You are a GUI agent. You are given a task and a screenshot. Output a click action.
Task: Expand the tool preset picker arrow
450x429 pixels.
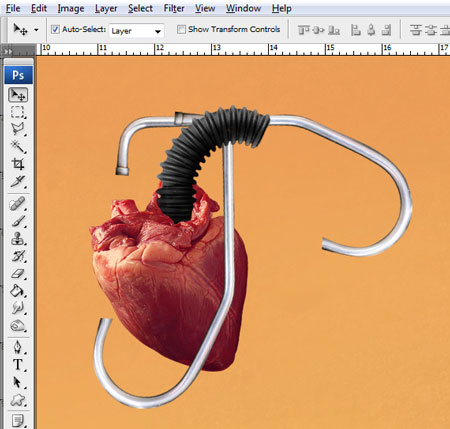point(36,30)
